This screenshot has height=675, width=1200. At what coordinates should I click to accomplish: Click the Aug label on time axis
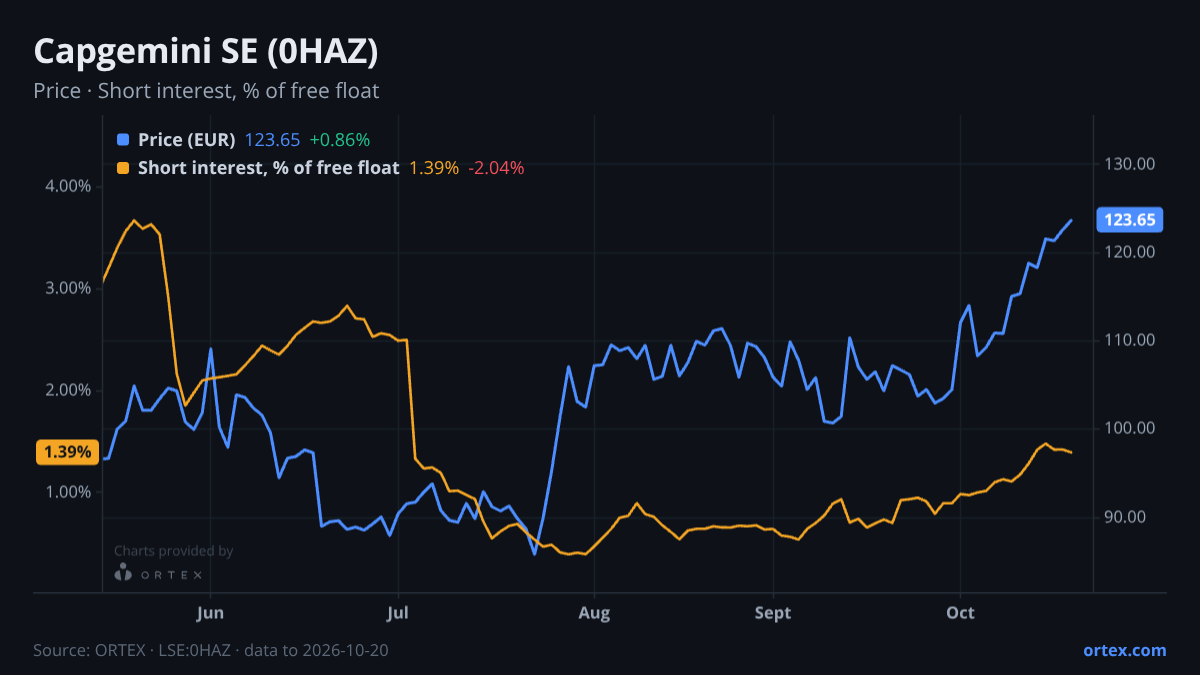click(x=594, y=612)
